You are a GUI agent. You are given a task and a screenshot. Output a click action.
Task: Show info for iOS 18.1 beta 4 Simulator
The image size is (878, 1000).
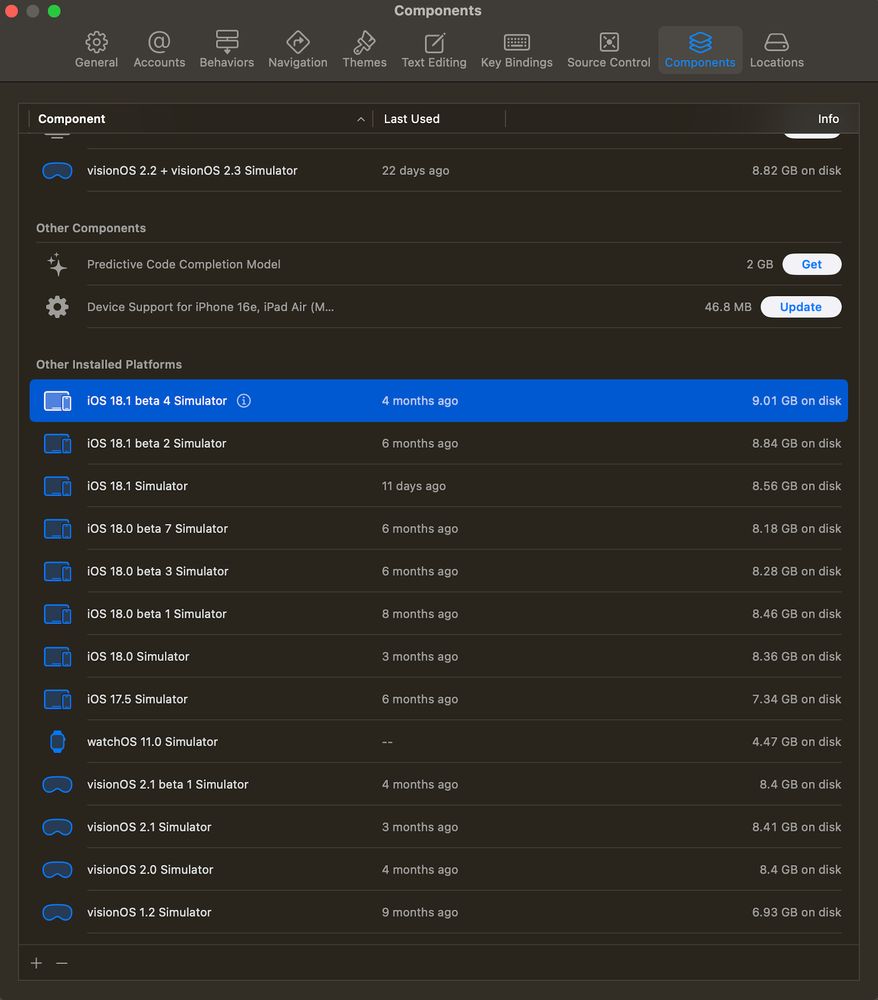pyautogui.click(x=244, y=401)
